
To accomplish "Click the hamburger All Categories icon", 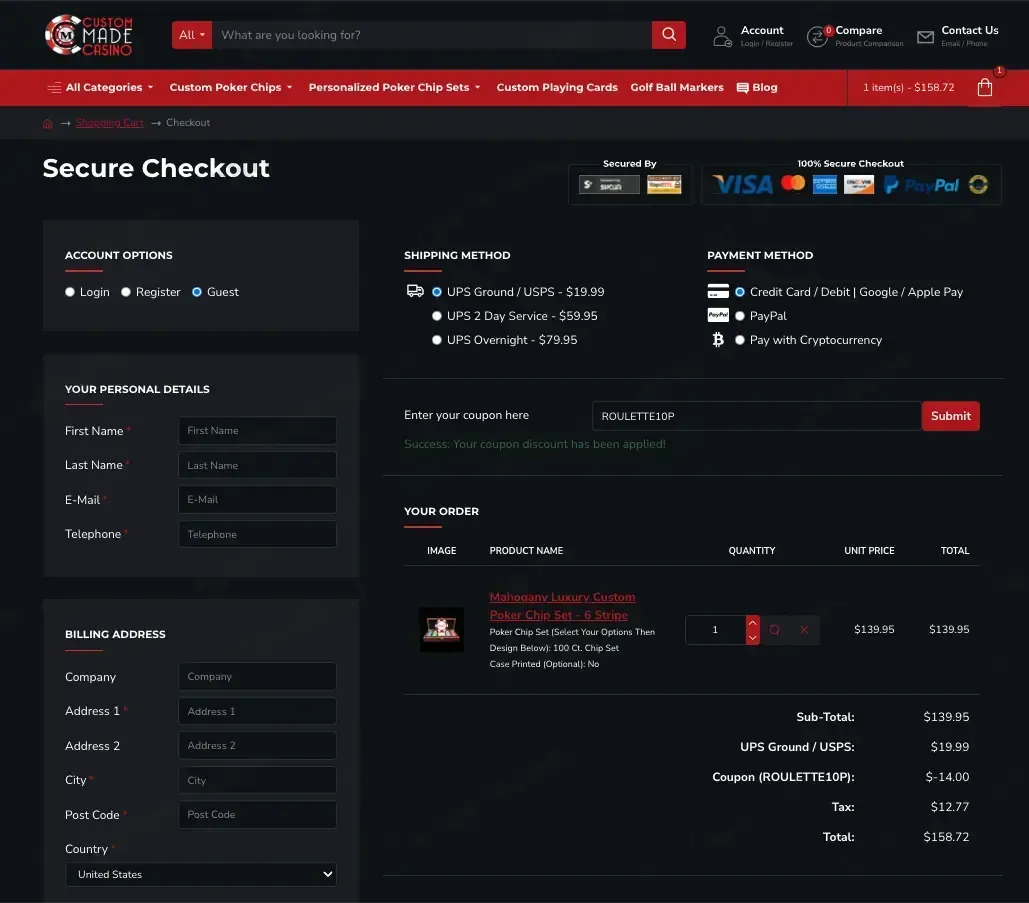I will (x=54, y=88).
